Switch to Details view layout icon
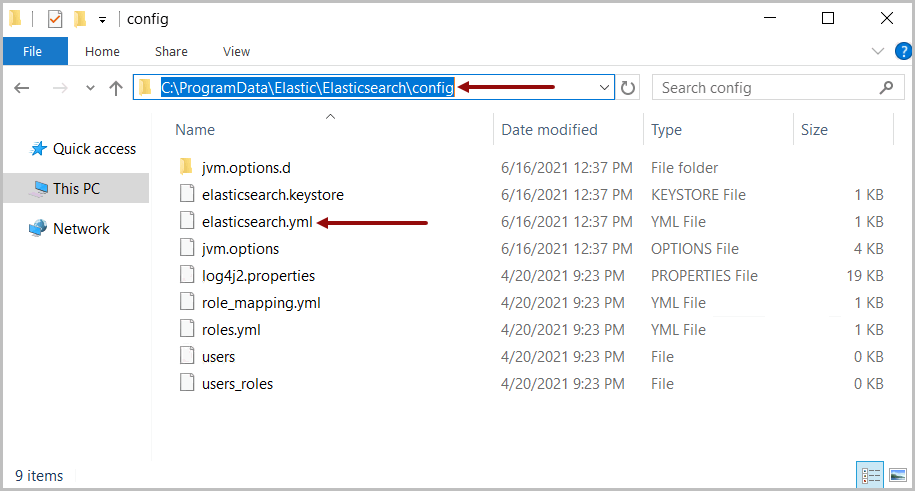The height and width of the screenshot is (491, 915). point(871,475)
